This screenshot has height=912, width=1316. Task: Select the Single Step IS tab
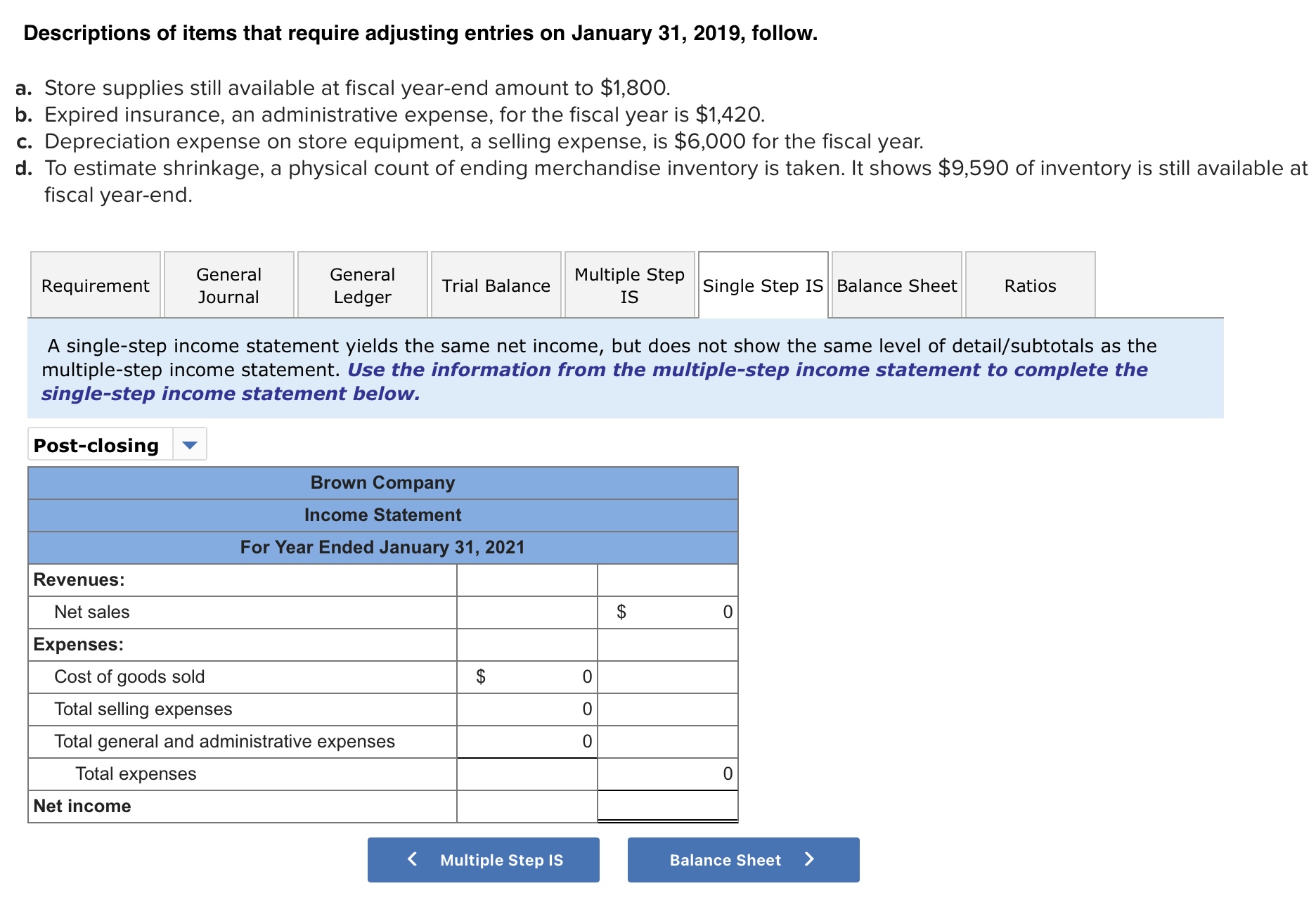(x=763, y=285)
